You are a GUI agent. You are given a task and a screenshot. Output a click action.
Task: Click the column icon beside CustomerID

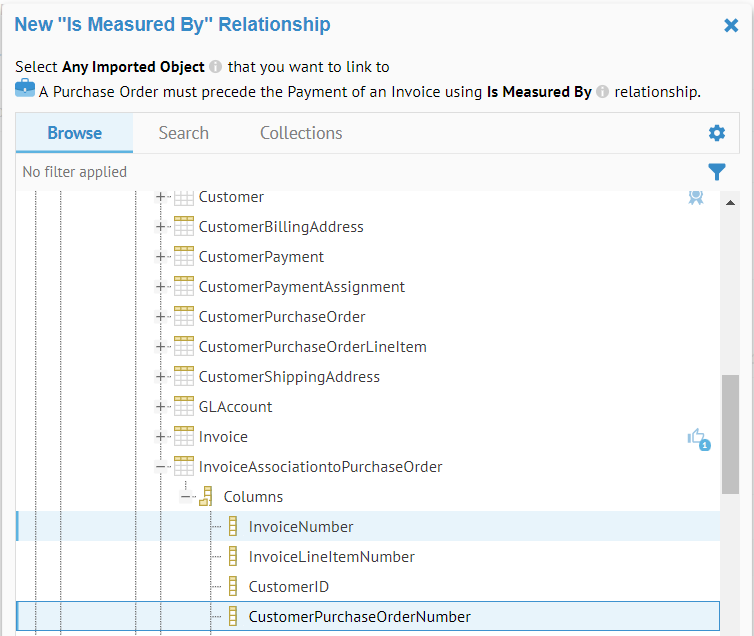[x=233, y=587]
